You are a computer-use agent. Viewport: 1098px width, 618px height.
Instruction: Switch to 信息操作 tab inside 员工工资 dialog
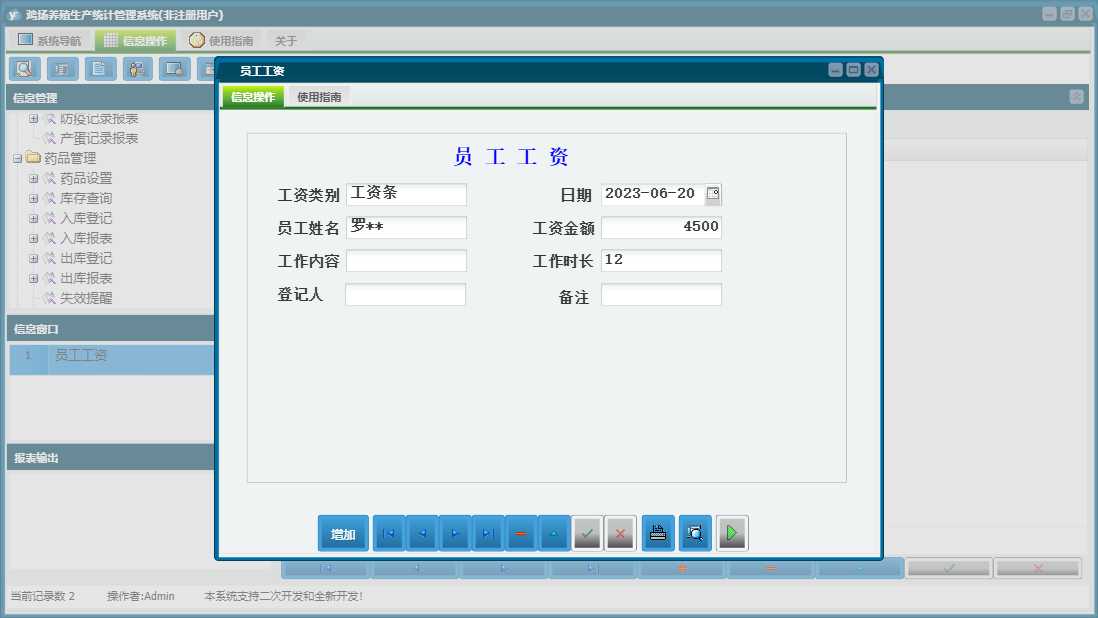[253, 97]
